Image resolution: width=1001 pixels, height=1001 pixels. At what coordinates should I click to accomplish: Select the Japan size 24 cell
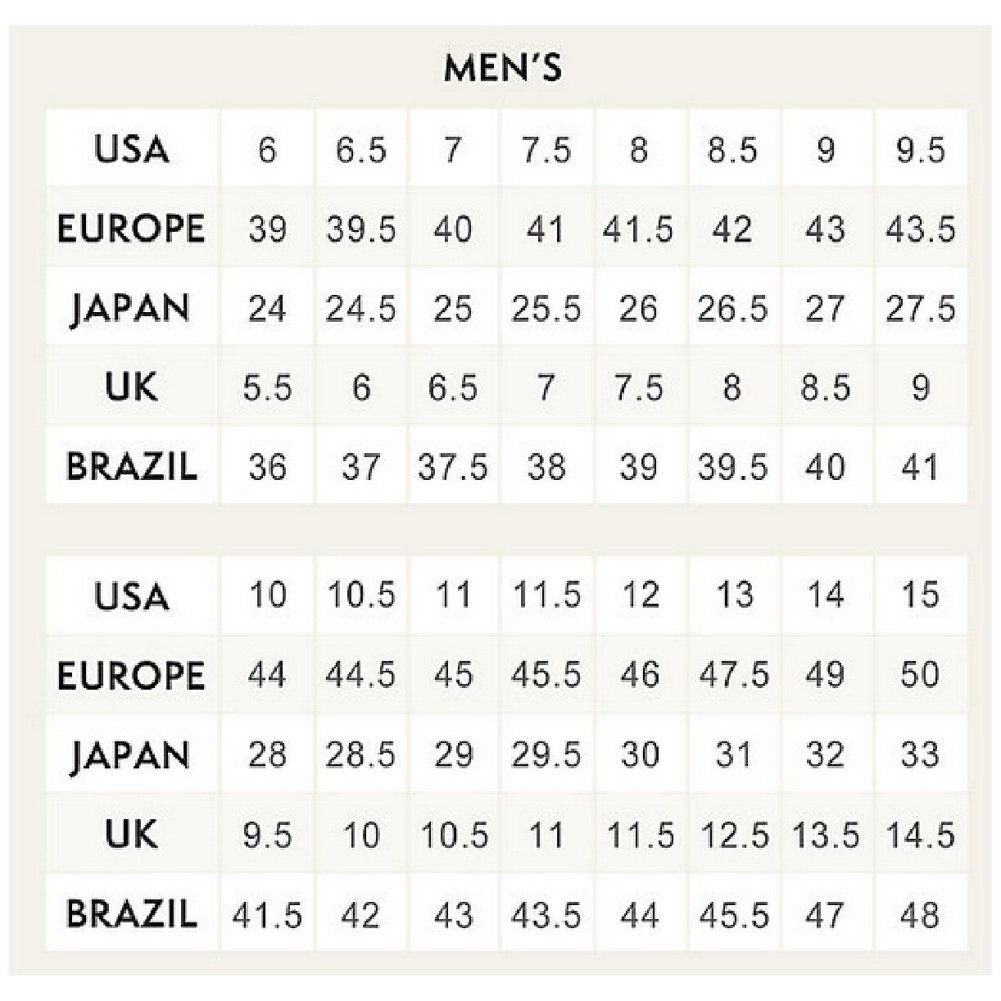click(x=267, y=308)
